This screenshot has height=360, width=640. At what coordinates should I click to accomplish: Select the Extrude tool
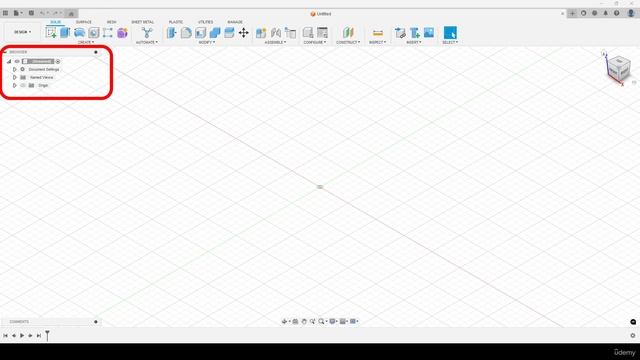pos(65,33)
